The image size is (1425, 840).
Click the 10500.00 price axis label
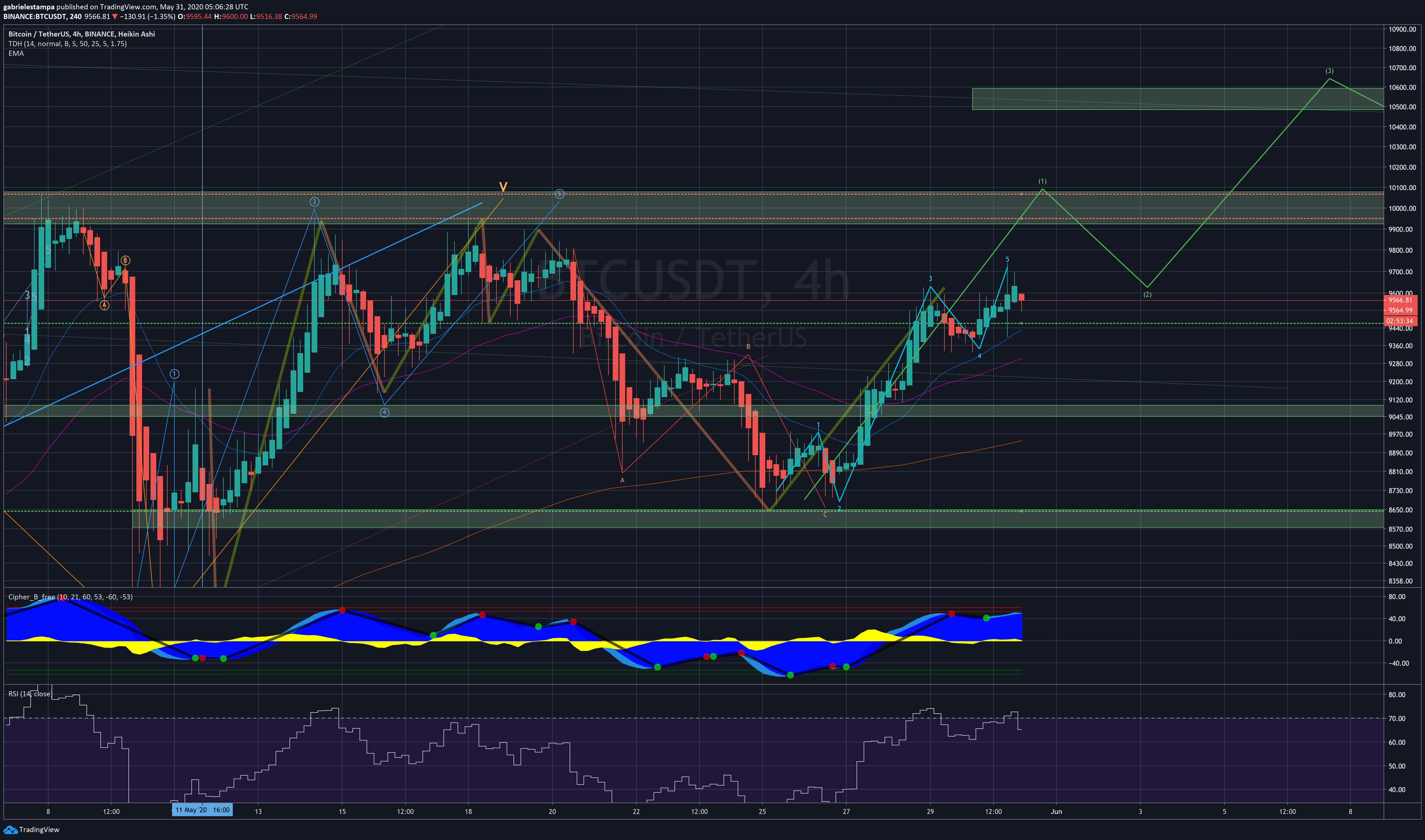click(x=1402, y=107)
